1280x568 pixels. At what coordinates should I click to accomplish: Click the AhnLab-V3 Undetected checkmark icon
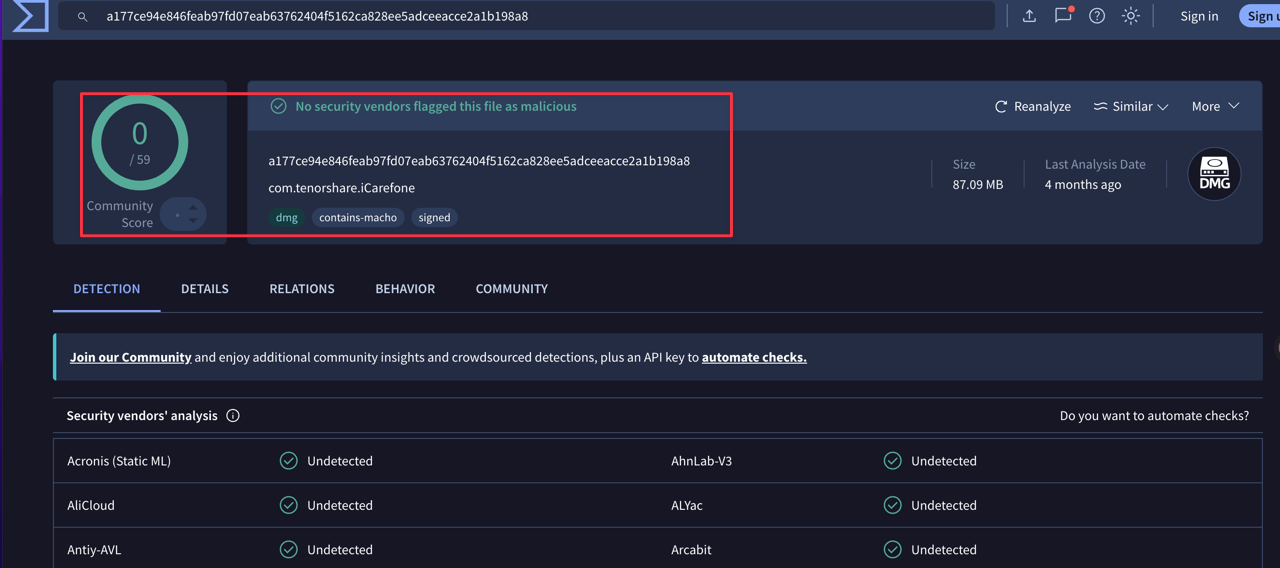tap(893, 461)
